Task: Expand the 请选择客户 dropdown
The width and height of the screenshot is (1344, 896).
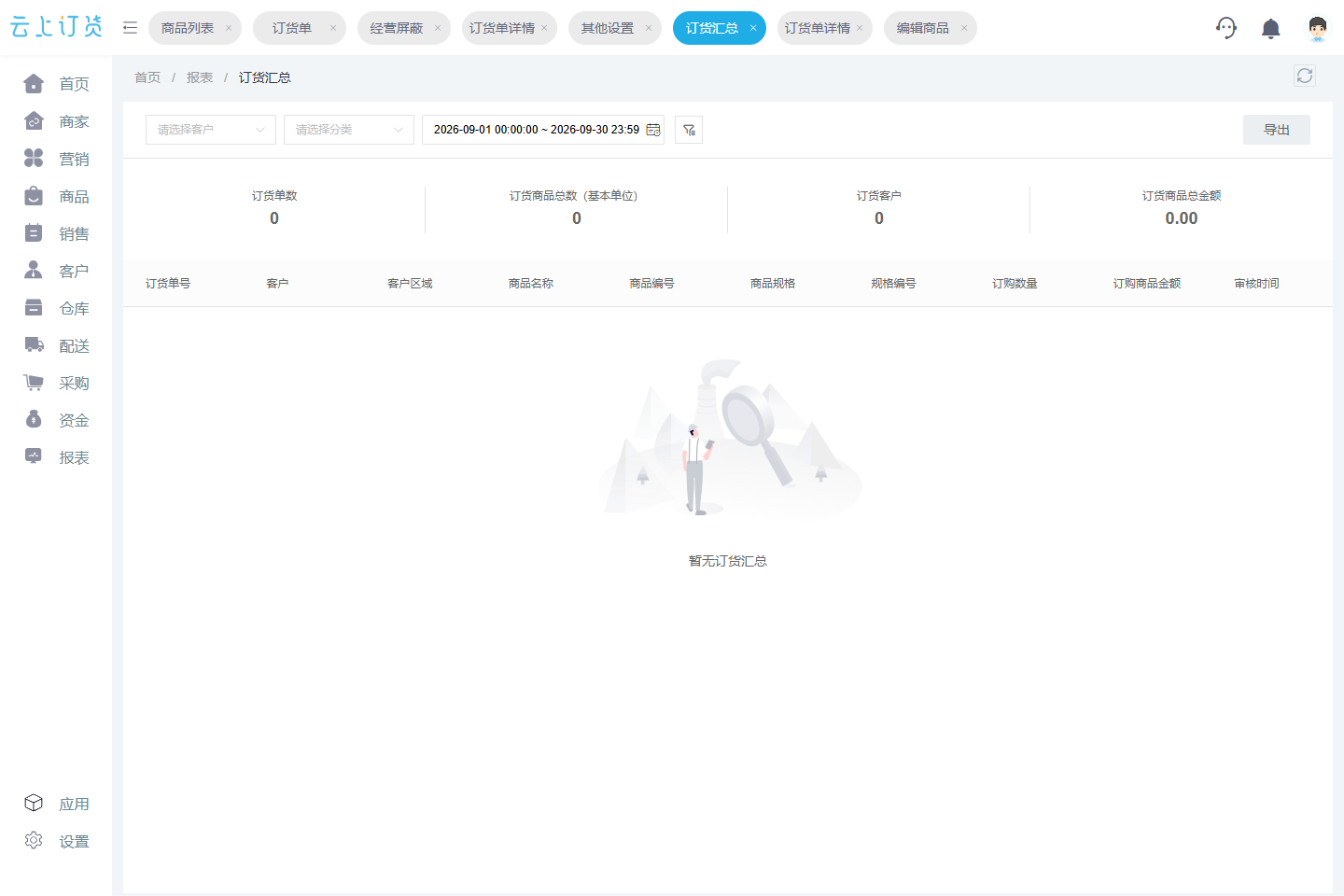Action: pos(211,130)
